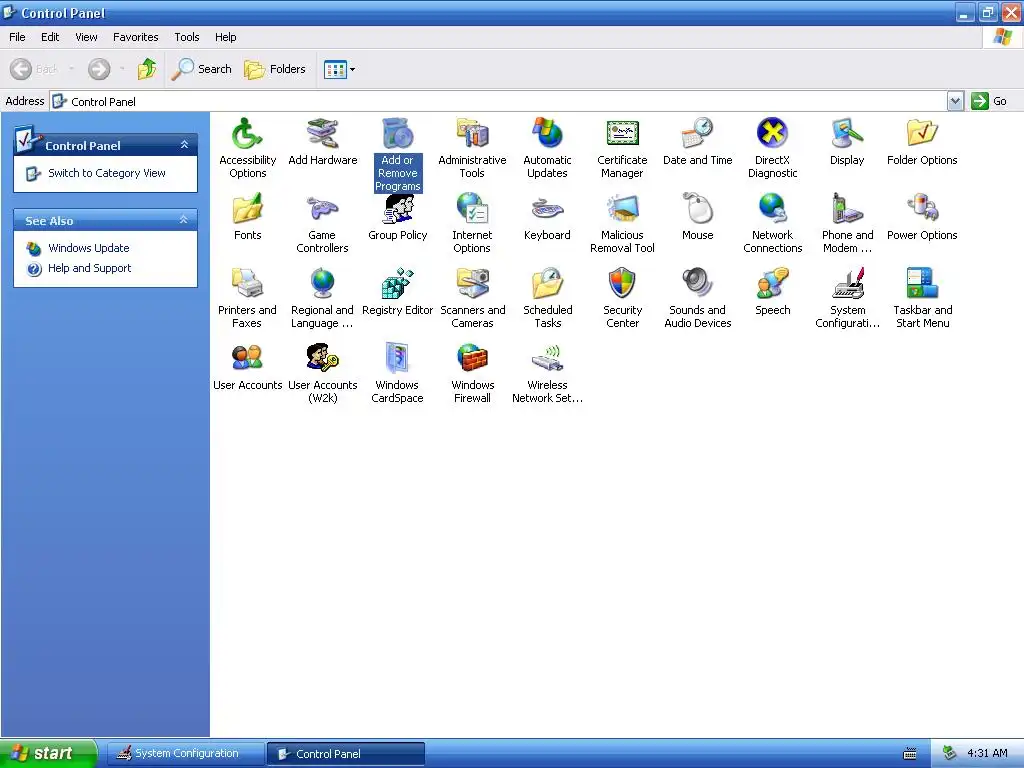Open Scanners and Cameras

(x=472, y=298)
